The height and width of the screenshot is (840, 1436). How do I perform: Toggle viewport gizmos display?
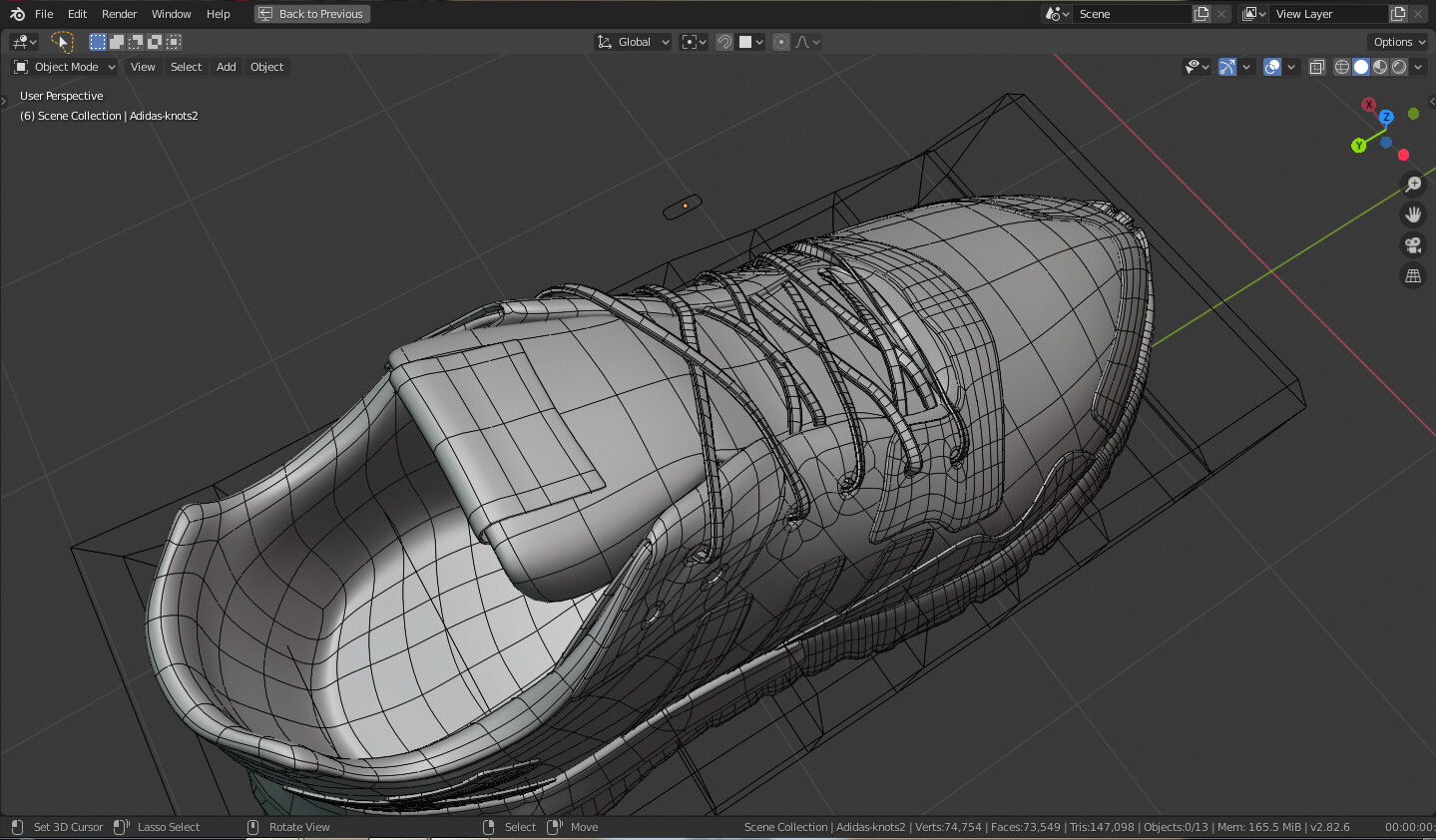coord(1227,67)
